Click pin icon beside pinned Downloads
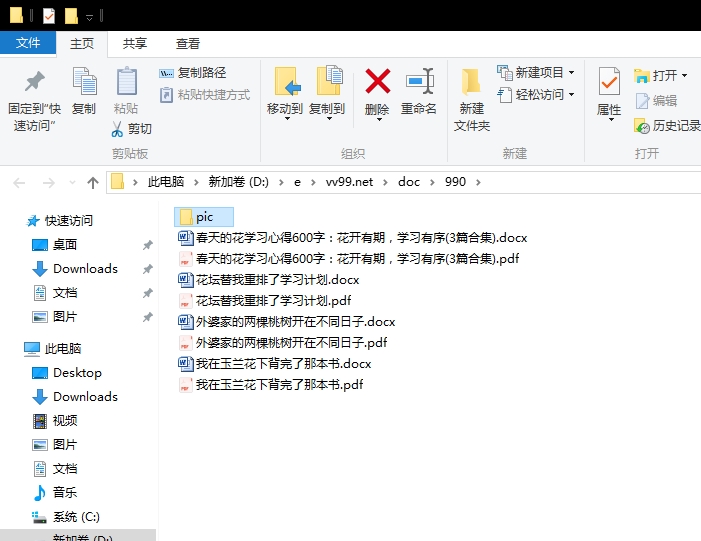 coord(148,269)
